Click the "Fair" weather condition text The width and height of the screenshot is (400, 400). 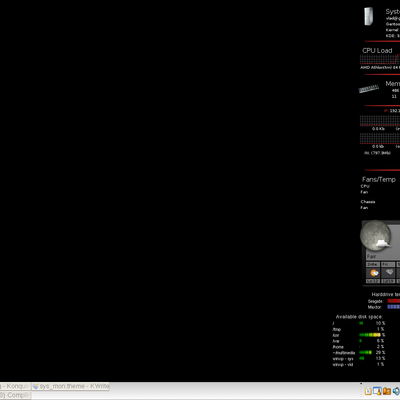coord(371,256)
